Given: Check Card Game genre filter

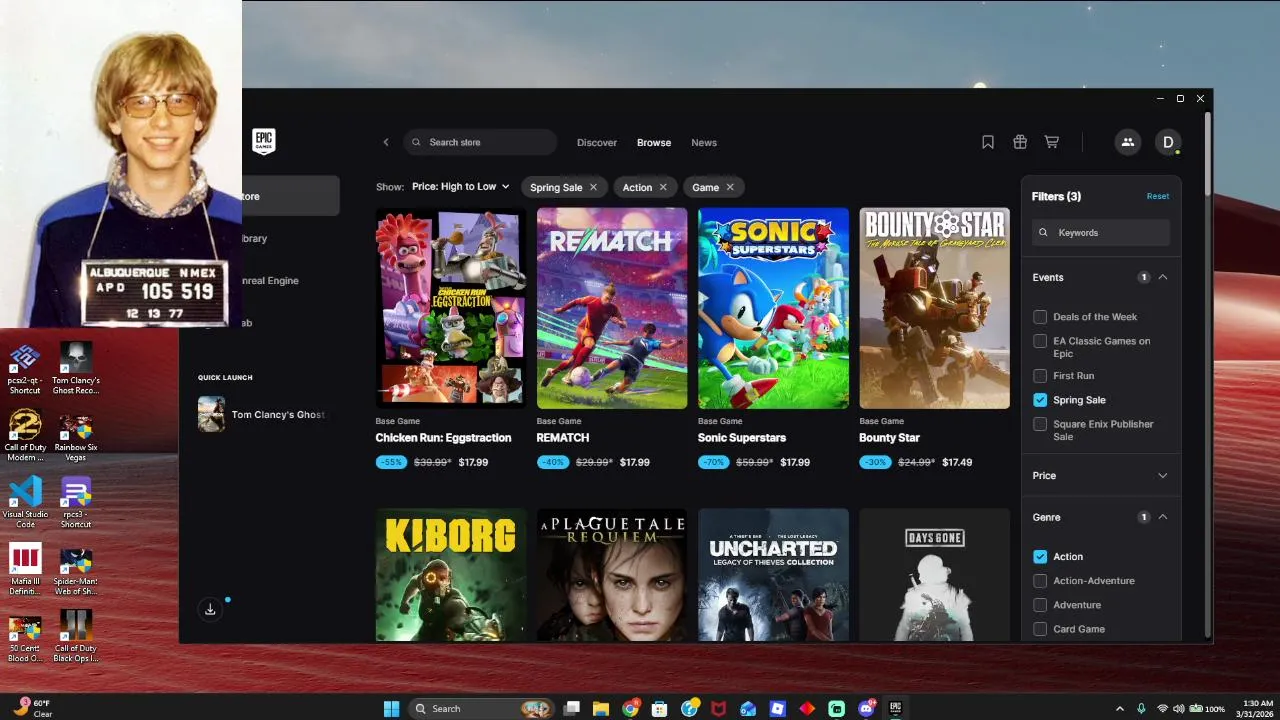Looking at the screenshot, I should pyautogui.click(x=1040, y=629).
